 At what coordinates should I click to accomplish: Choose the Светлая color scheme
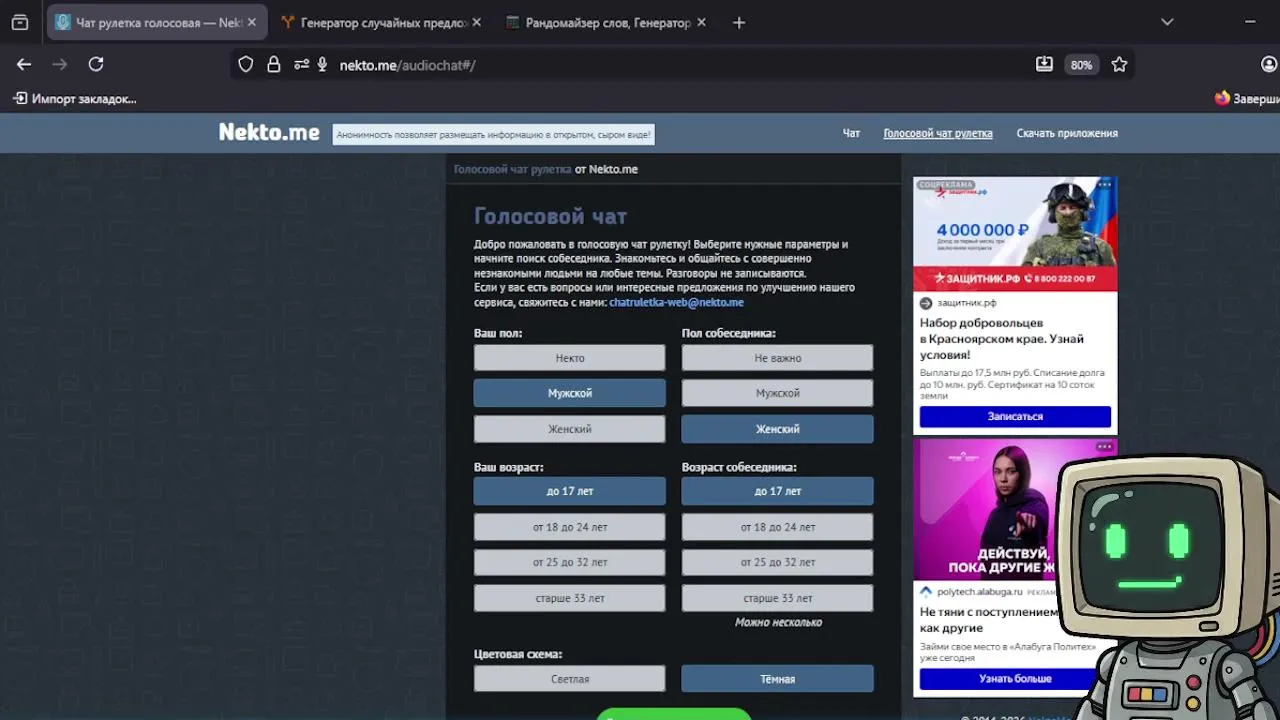click(x=569, y=679)
